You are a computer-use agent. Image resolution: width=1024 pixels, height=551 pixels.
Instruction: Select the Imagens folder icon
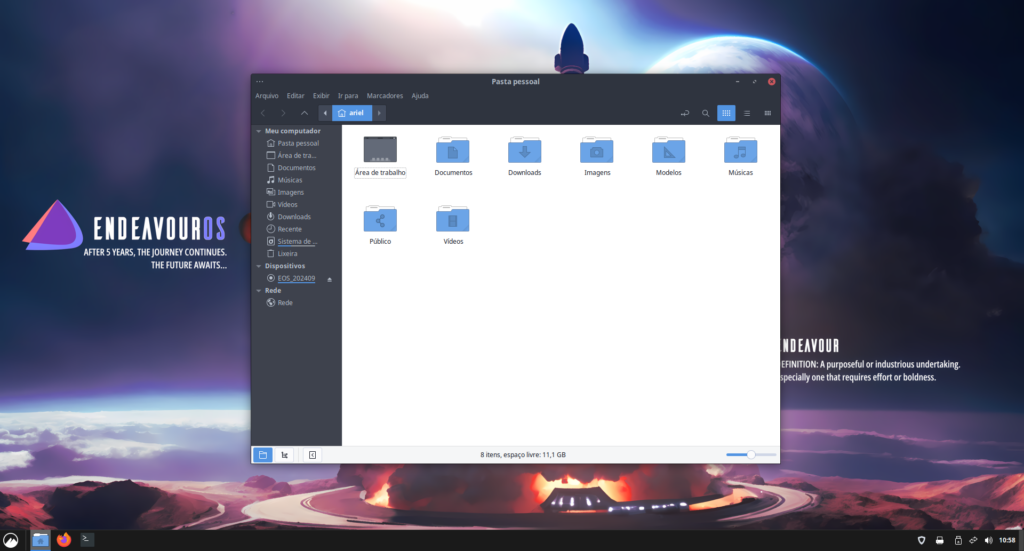(597, 150)
